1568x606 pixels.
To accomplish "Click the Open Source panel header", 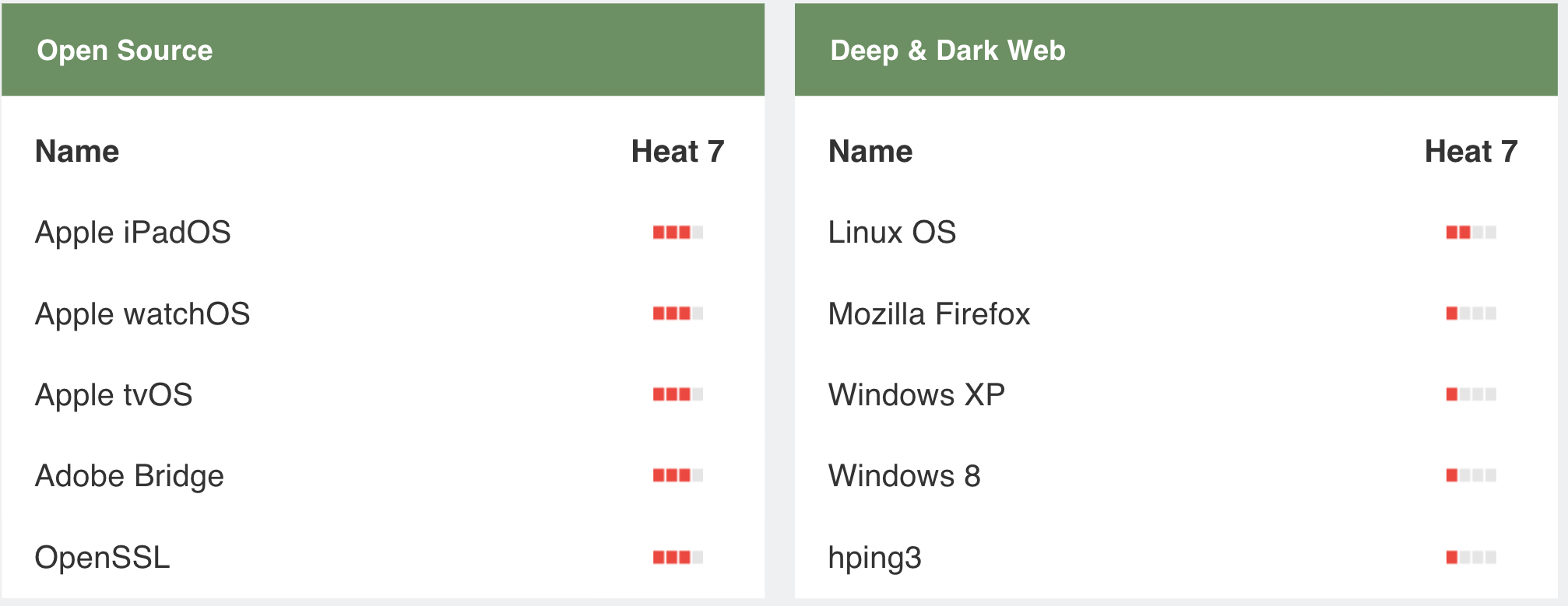I will coord(383,50).
